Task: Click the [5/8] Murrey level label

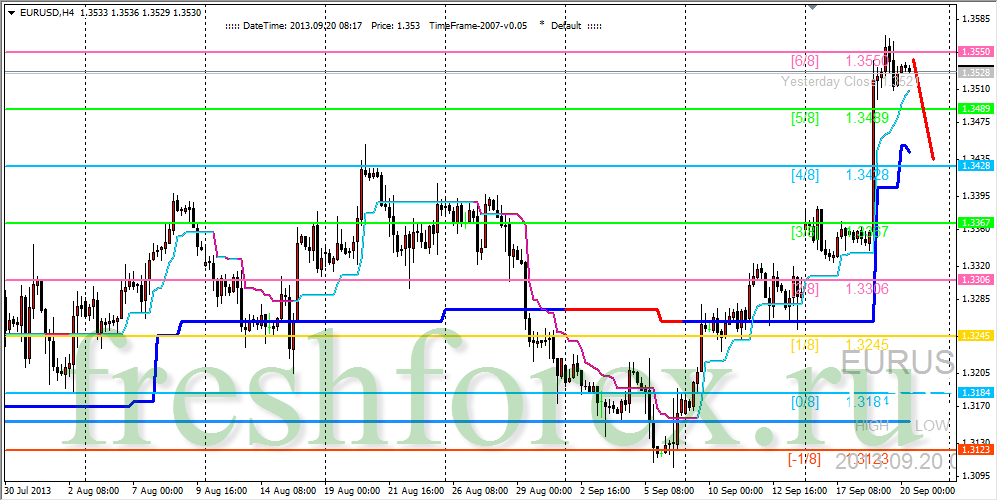Action: click(x=805, y=118)
